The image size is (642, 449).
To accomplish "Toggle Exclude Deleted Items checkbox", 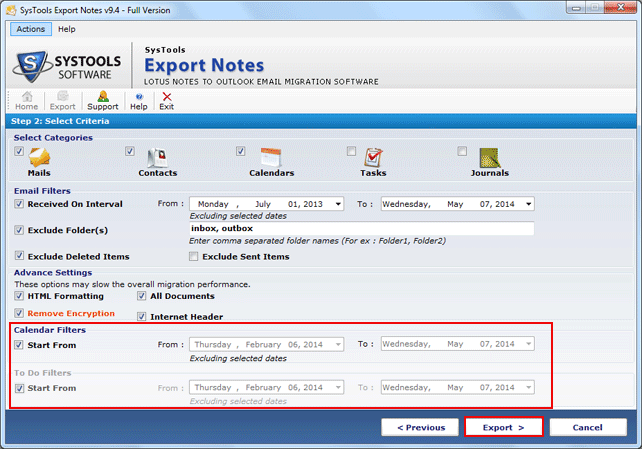I will (x=19, y=256).
